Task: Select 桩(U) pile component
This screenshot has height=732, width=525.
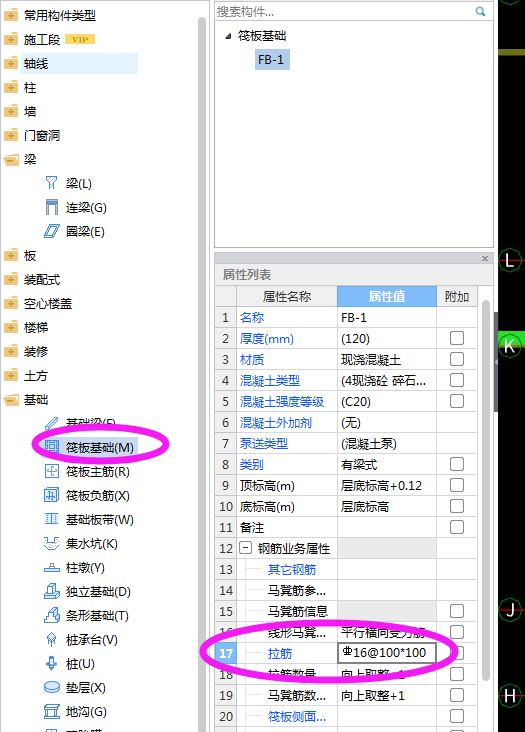Action: click(x=80, y=663)
